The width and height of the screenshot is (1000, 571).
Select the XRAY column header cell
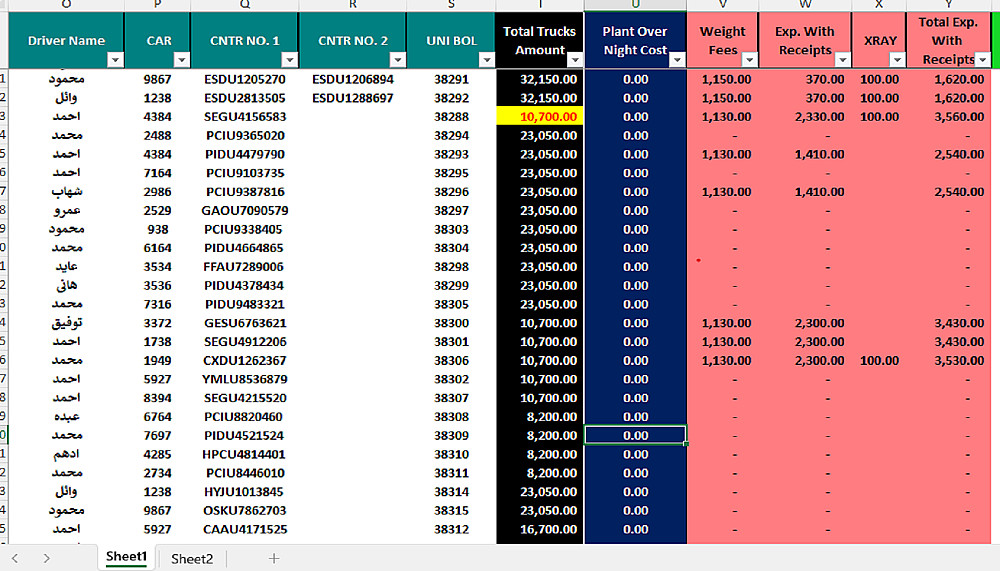click(879, 40)
